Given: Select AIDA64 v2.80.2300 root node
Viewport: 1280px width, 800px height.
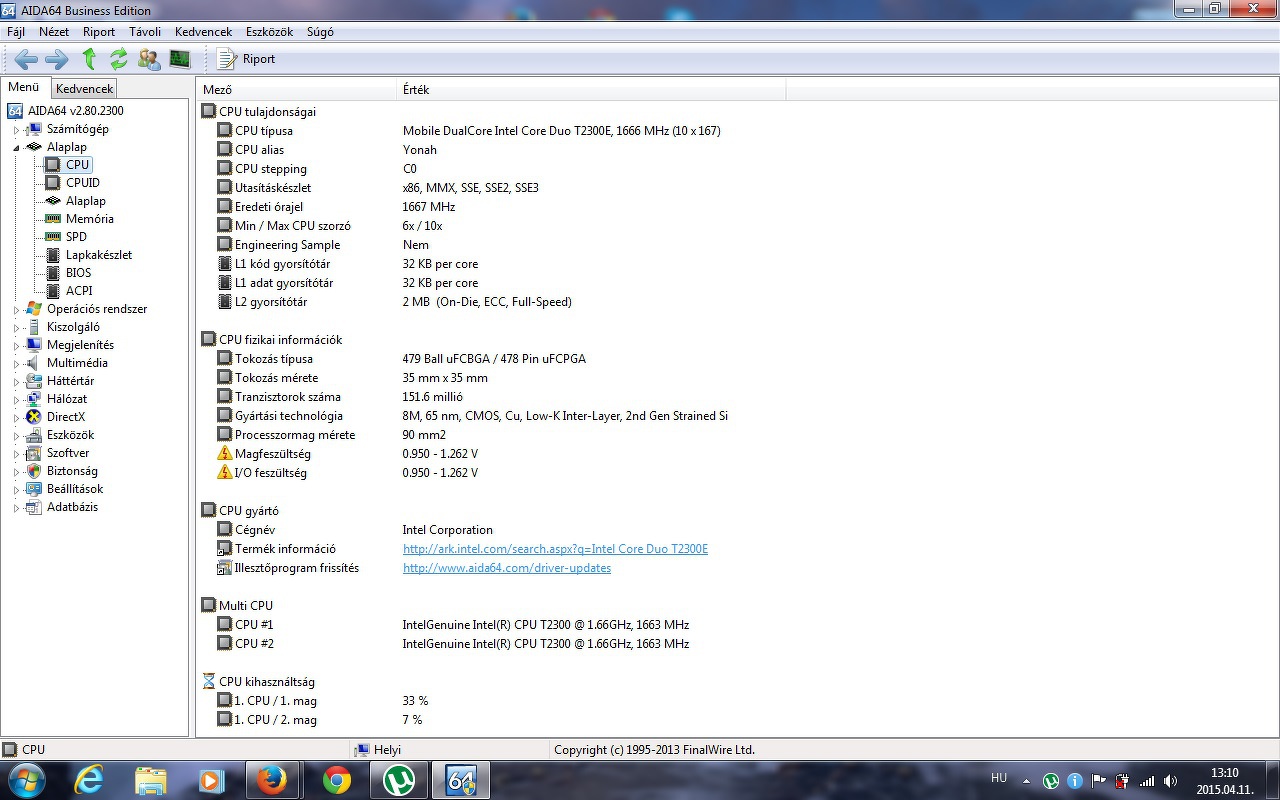Looking at the screenshot, I should [76, 111].
